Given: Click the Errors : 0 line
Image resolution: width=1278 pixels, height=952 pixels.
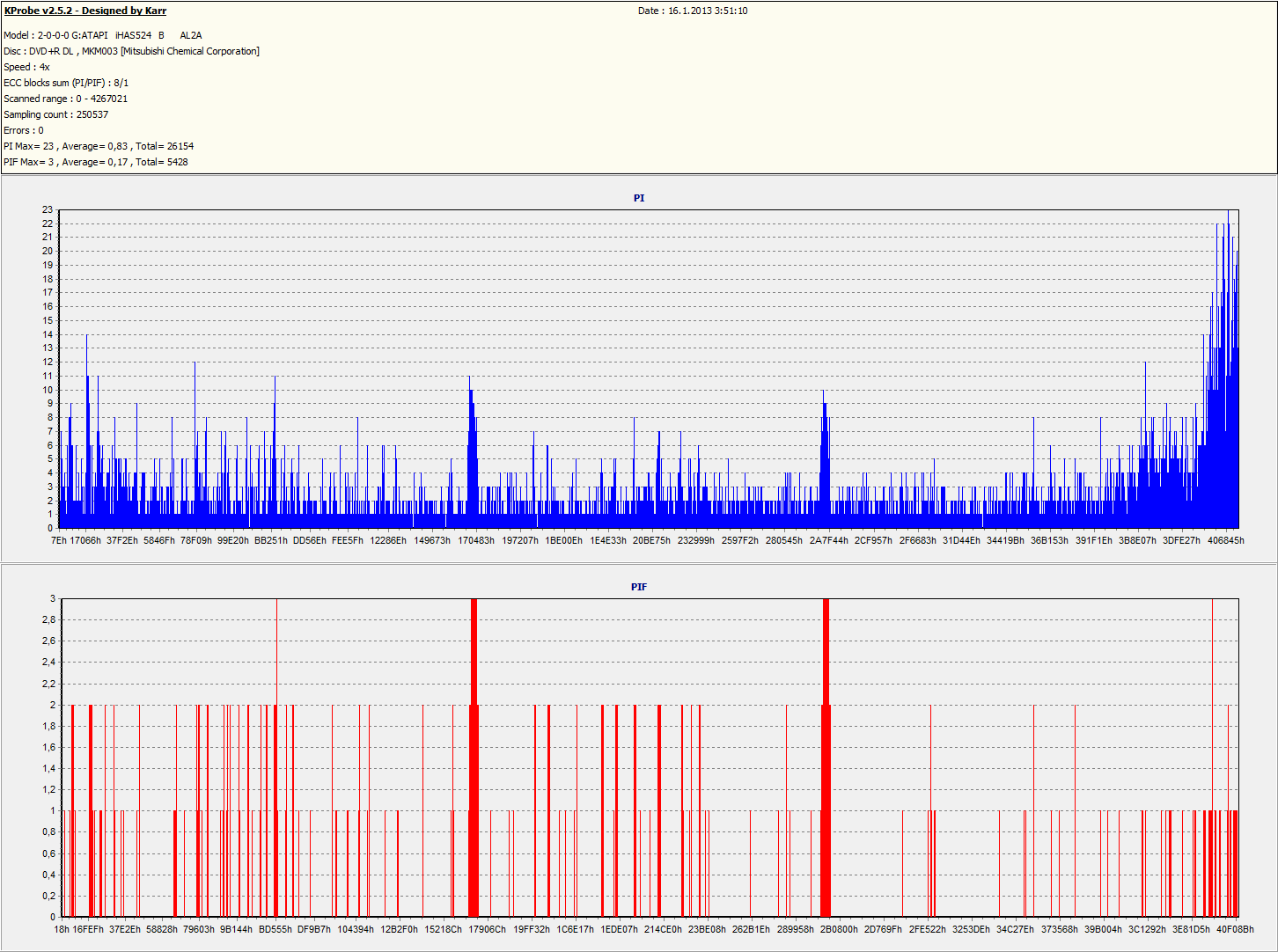Looking at the screenshot, I should pyautogui.click(x=23, y=130).
